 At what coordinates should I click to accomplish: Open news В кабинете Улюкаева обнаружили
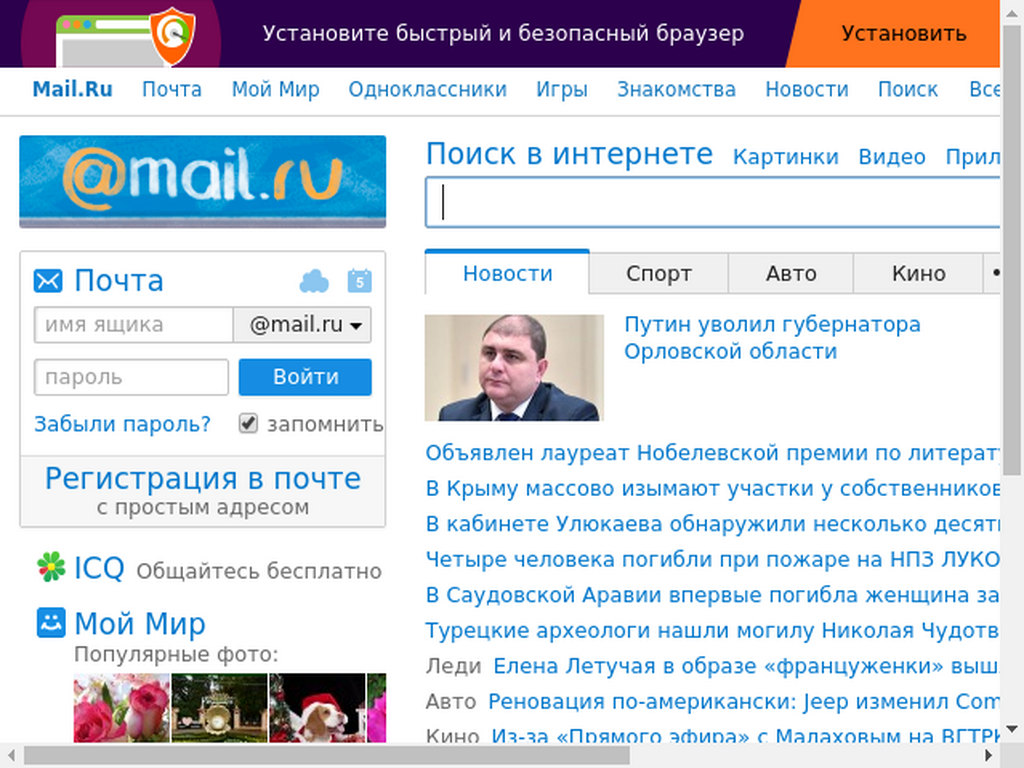point(712,524)
